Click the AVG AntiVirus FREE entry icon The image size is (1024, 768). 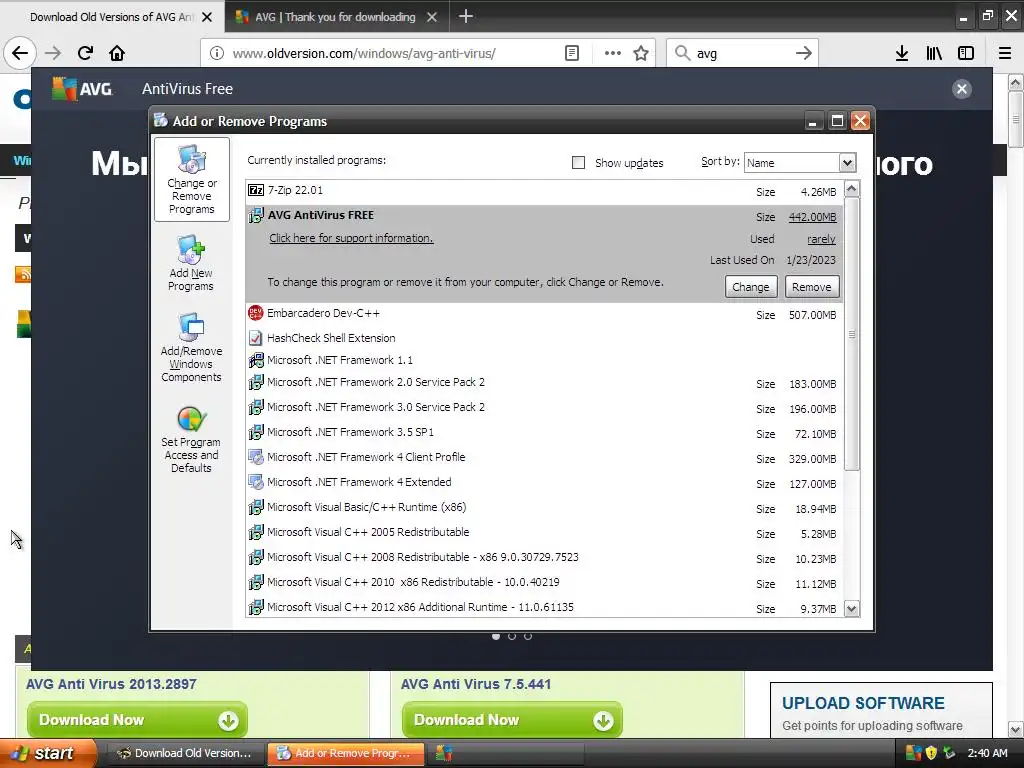[x=256, y=215]
